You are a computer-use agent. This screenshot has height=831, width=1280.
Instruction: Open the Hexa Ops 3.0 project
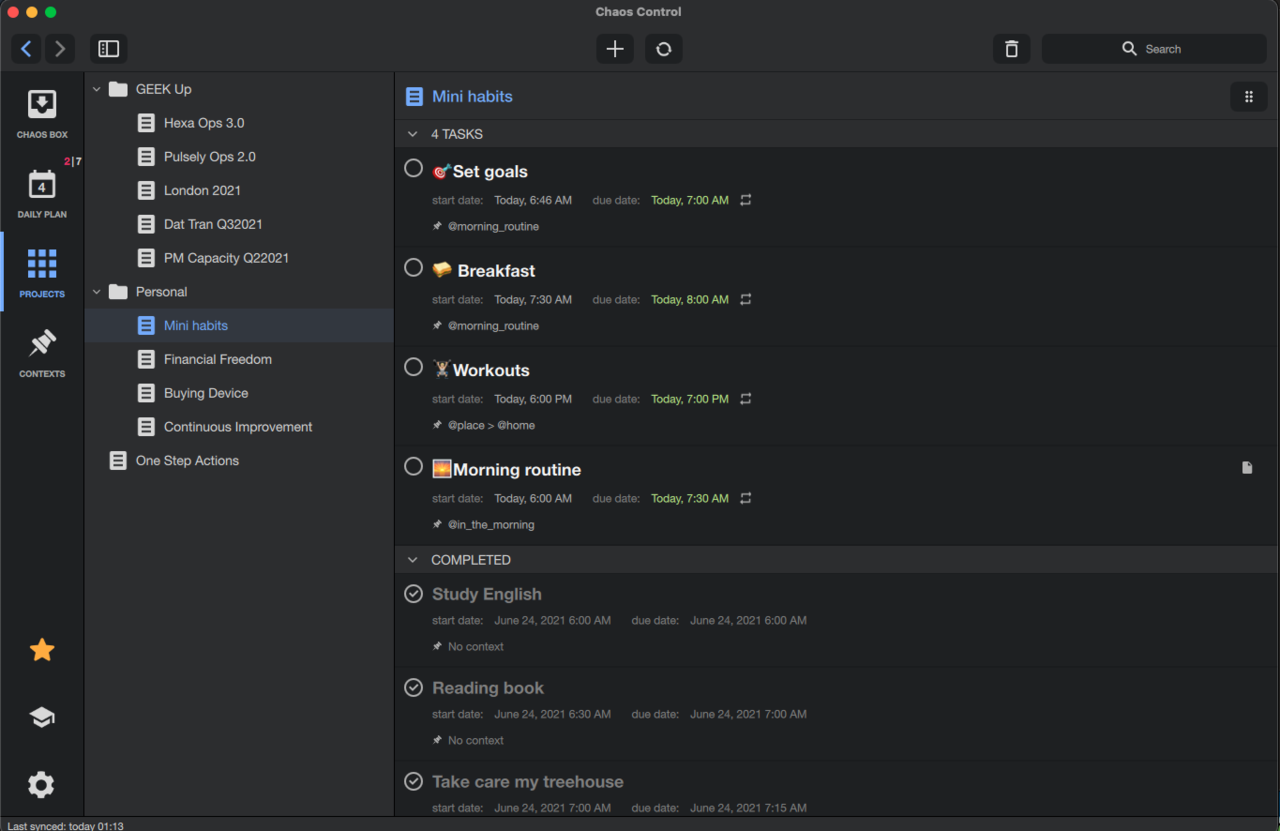pos(204,123)
